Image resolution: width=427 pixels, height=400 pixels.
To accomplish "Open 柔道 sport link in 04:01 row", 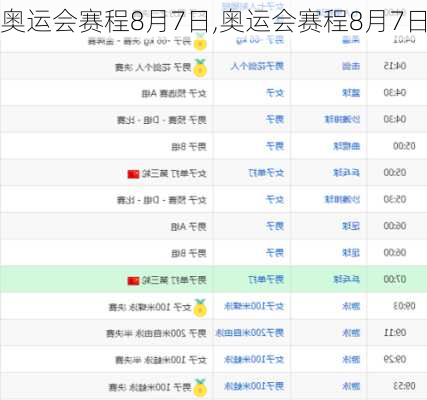I will click(351, 40).
